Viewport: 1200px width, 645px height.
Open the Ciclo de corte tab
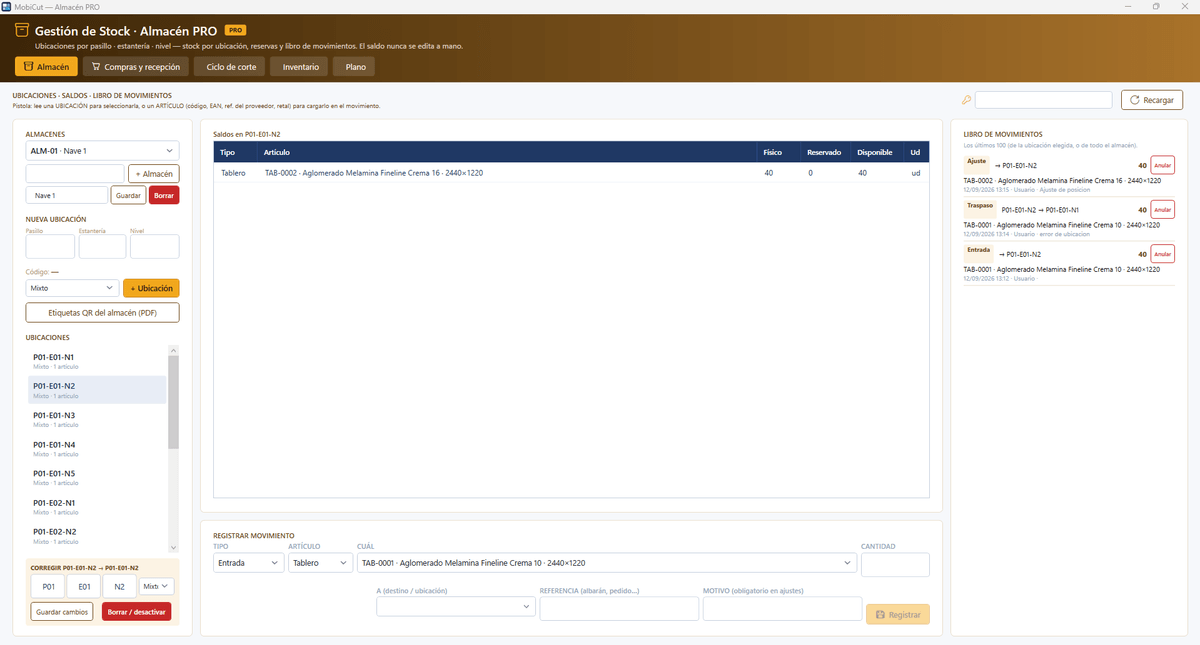click(x=231, y=67)
